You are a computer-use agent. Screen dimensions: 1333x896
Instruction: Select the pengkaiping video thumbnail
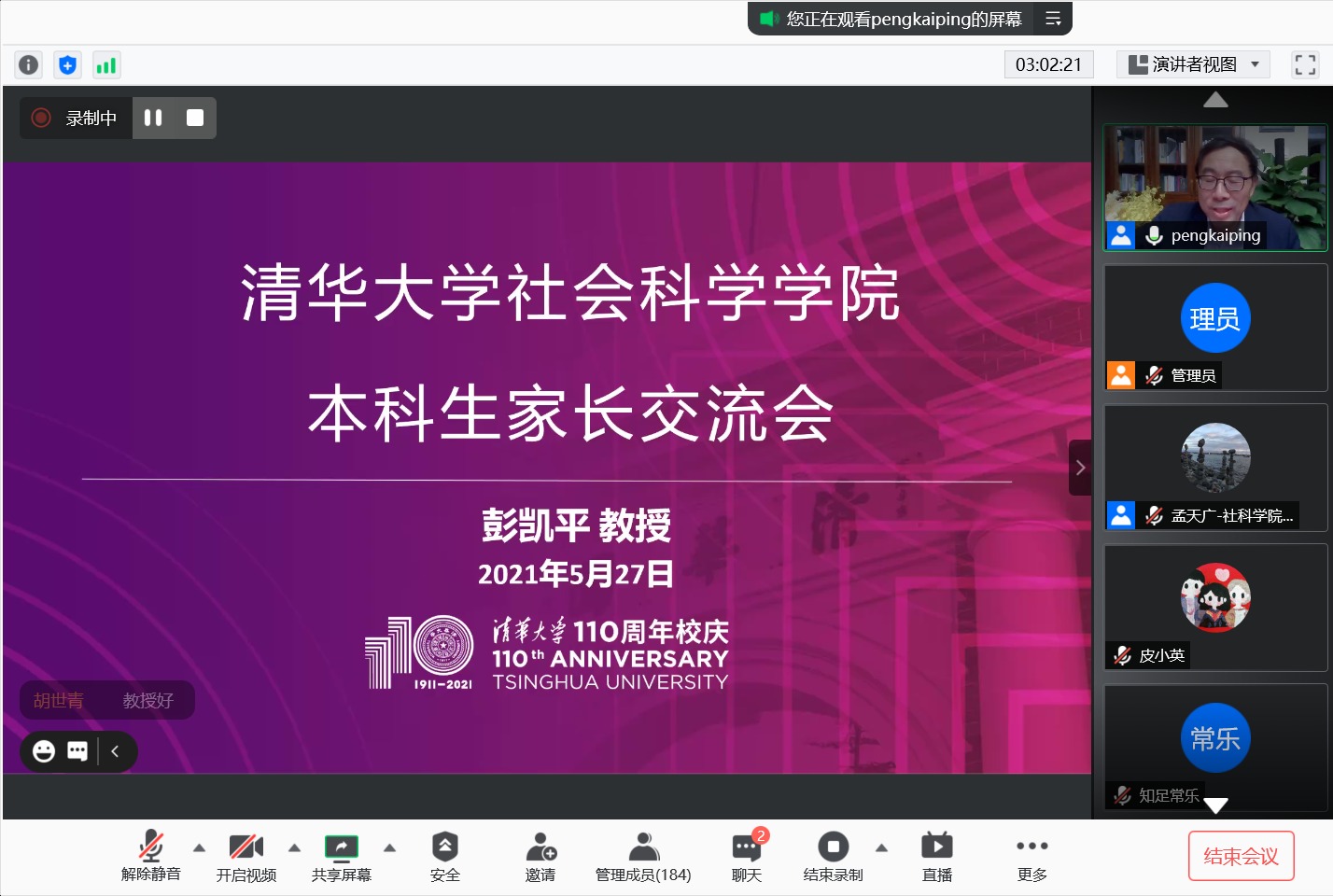(1214, 188)
